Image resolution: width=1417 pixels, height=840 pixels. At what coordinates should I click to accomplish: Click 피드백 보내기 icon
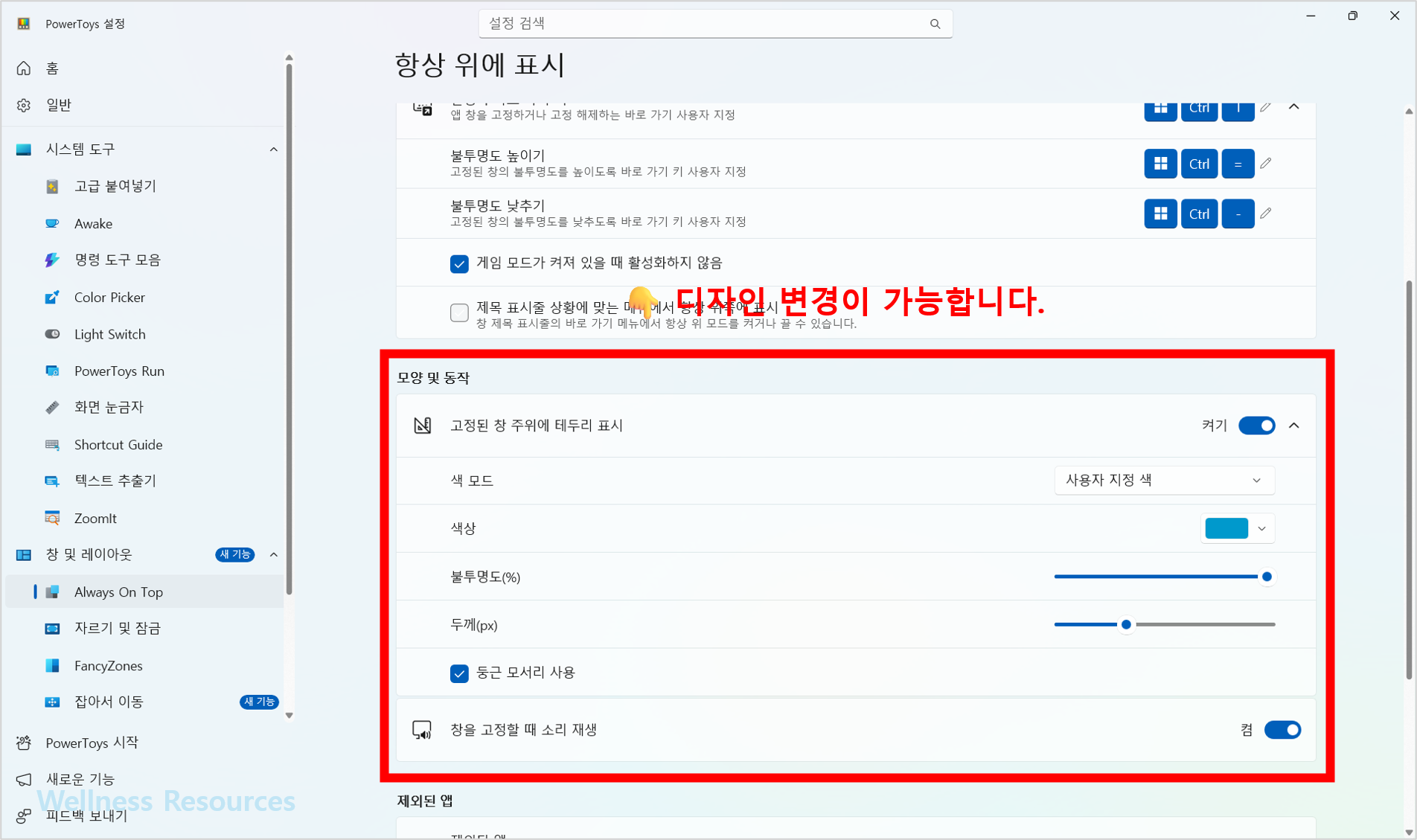pyautogui.click(x=24, y=816)
